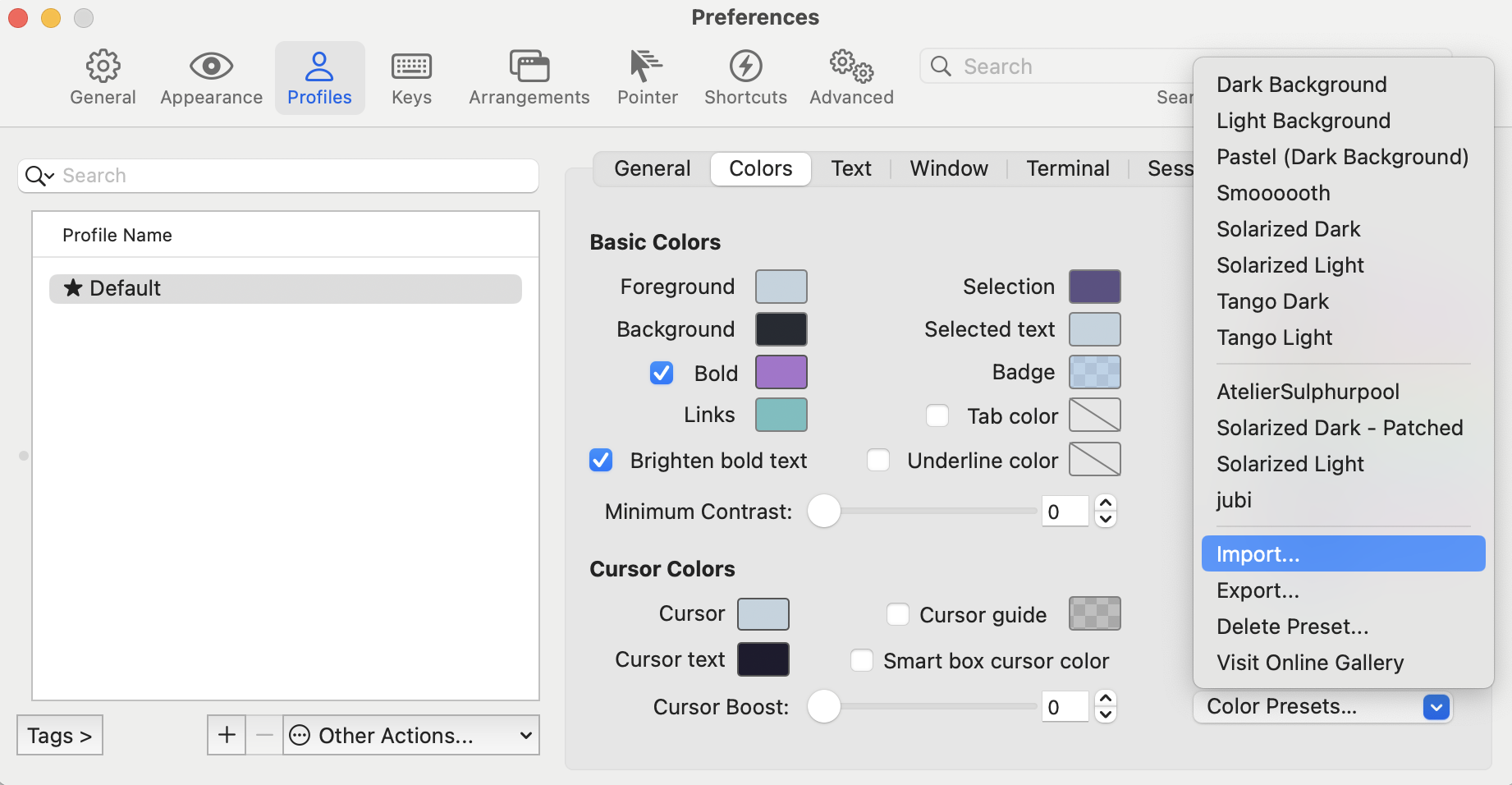Expand the Tags sidebar section

[58, 735]
